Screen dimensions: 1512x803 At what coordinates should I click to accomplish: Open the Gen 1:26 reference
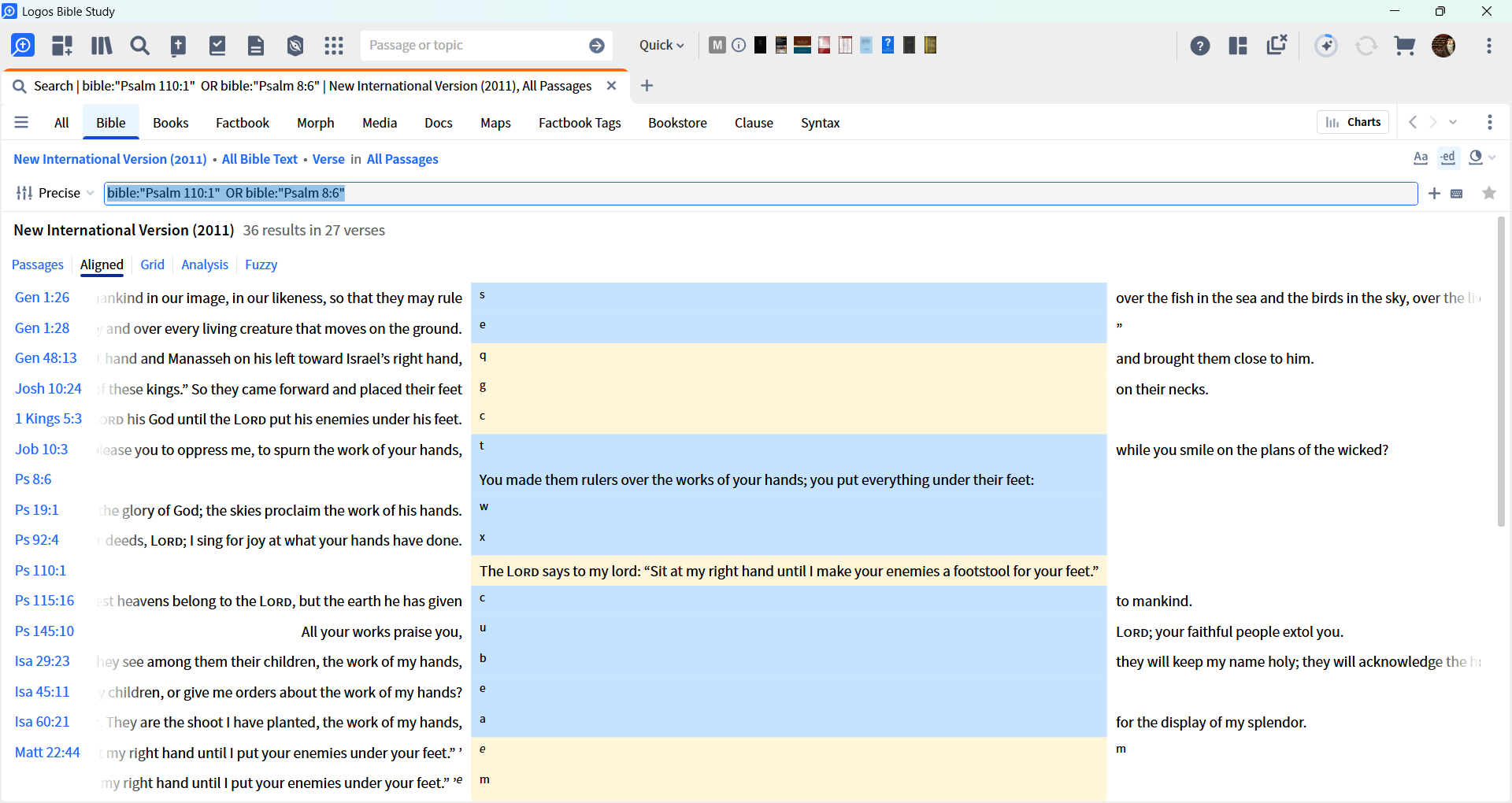[43, 298]
